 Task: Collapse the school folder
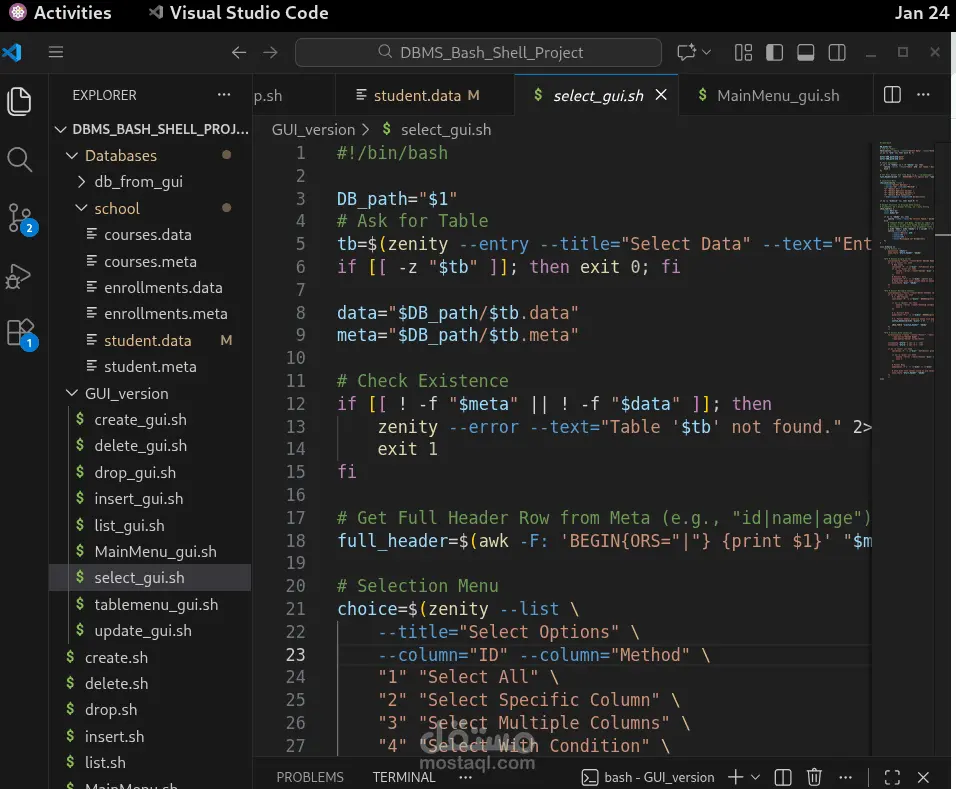pyautogui.click(x=118, y=208)
